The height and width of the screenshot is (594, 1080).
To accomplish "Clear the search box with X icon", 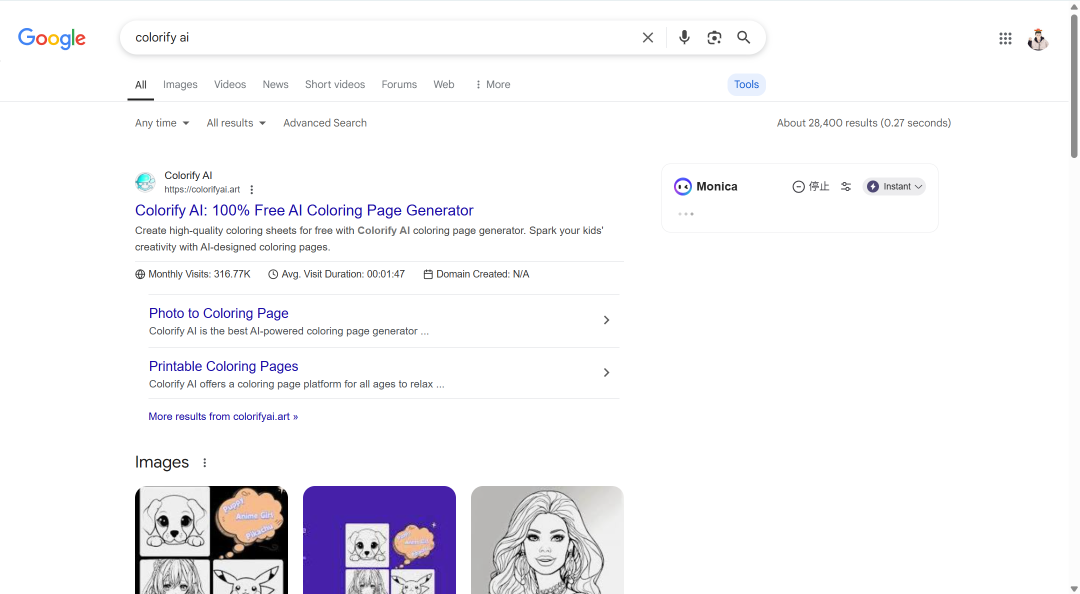I will (x=647, y=37).
